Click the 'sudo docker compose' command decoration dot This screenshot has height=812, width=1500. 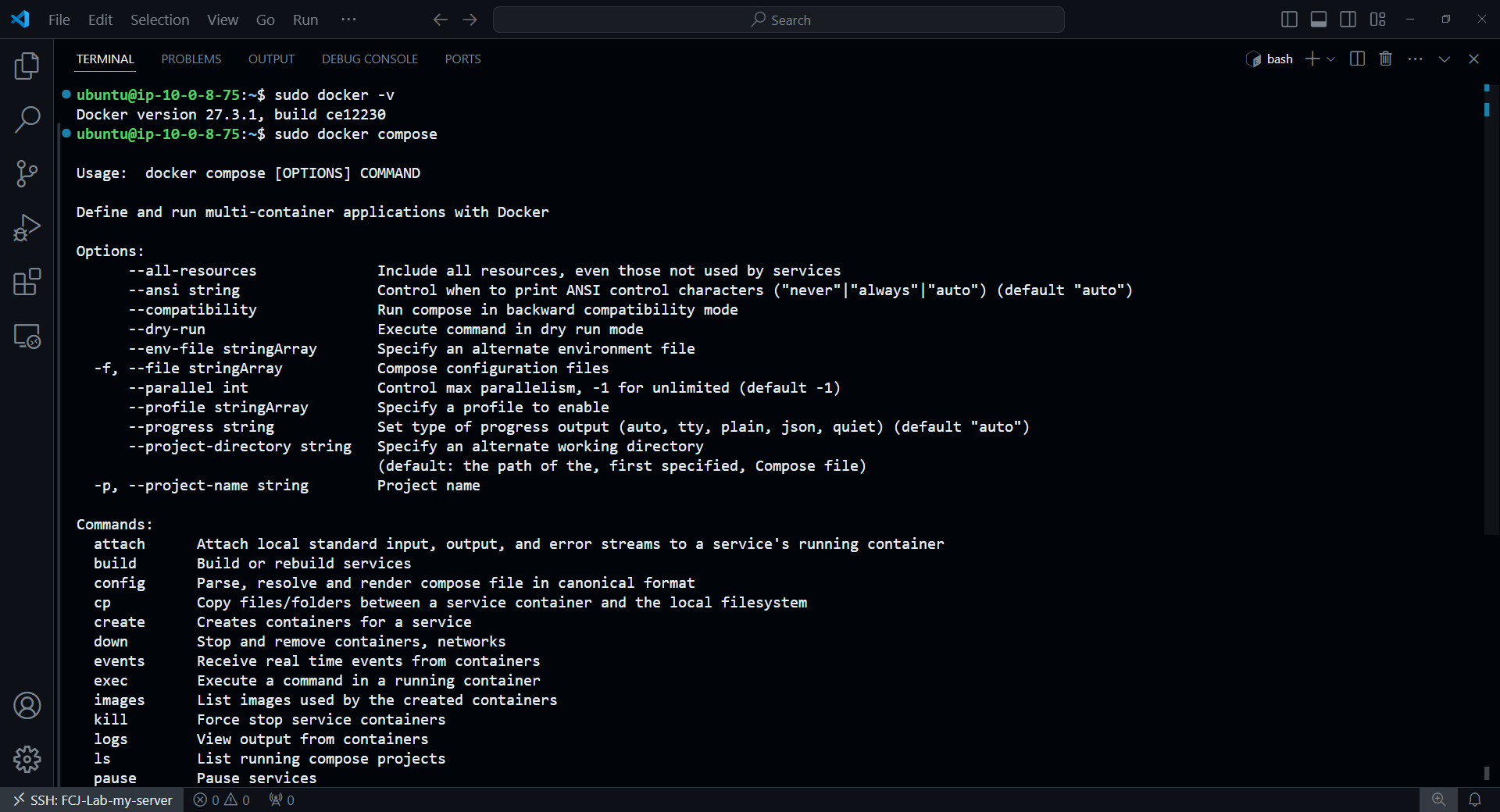coord(66,134)
